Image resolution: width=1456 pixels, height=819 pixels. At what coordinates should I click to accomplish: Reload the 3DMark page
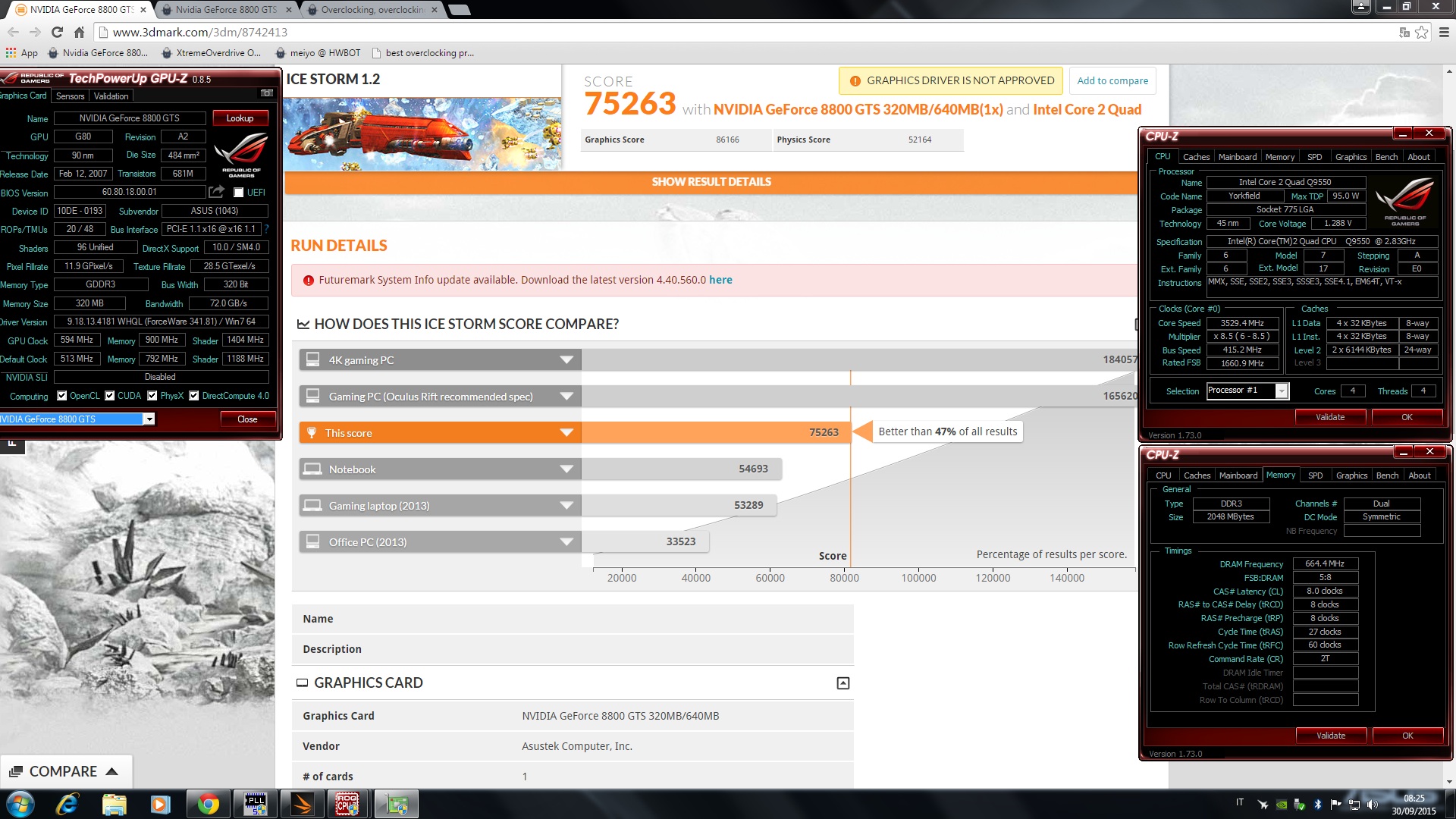tap(57, 32)
